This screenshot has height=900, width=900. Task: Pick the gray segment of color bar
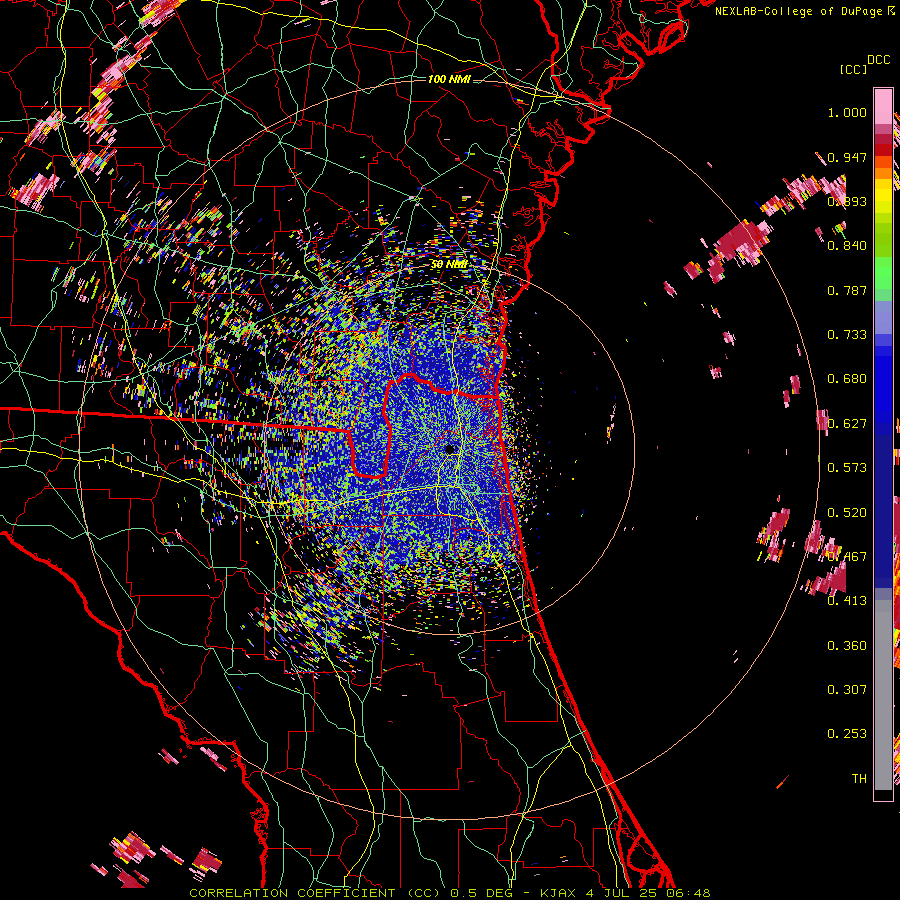pos(883,695)
